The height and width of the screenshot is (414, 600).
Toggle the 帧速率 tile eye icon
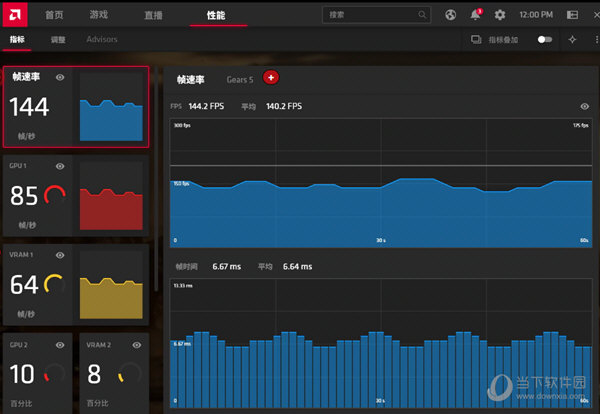[x=61, y=77]
